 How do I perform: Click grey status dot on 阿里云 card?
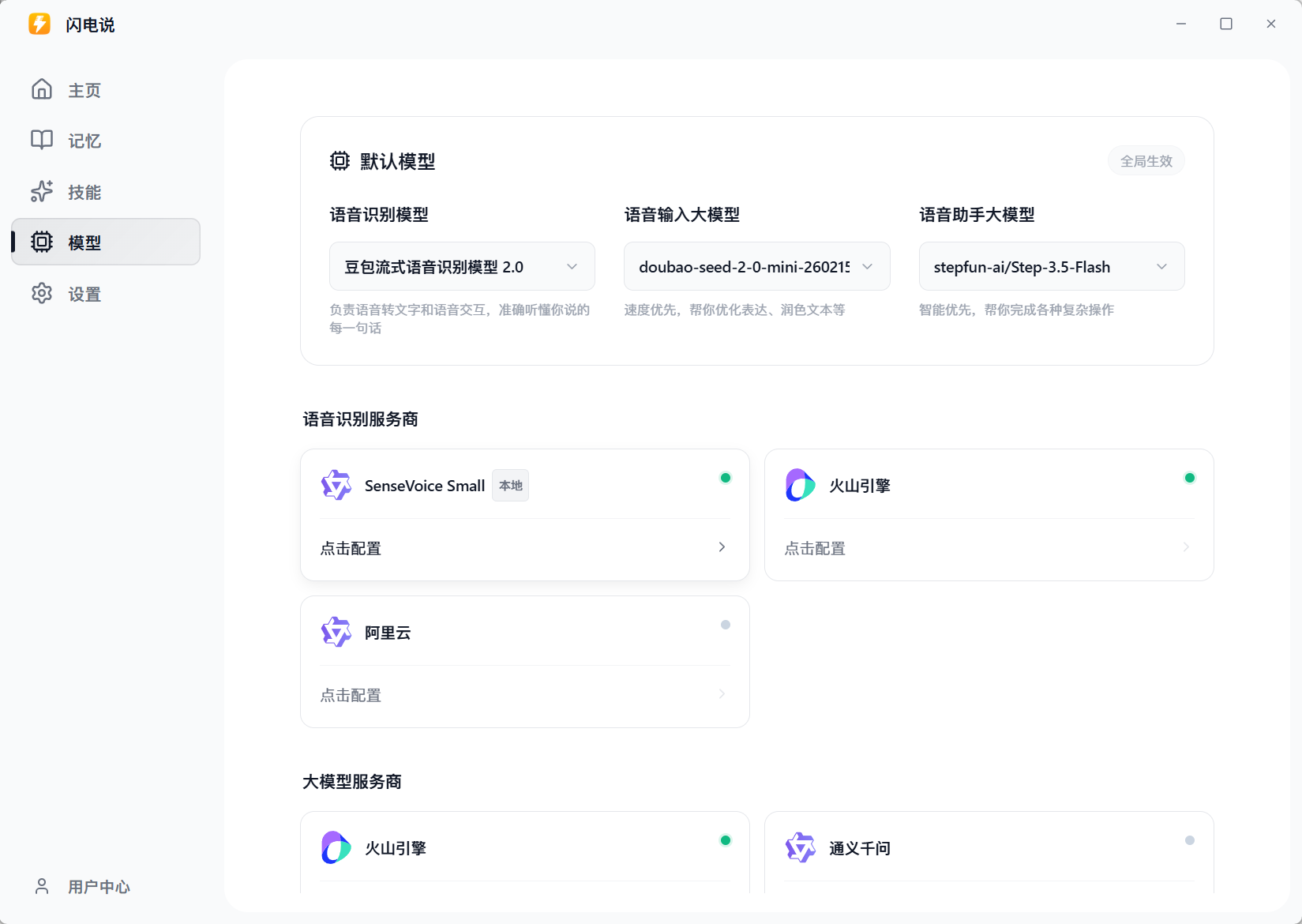click(726, 625)
